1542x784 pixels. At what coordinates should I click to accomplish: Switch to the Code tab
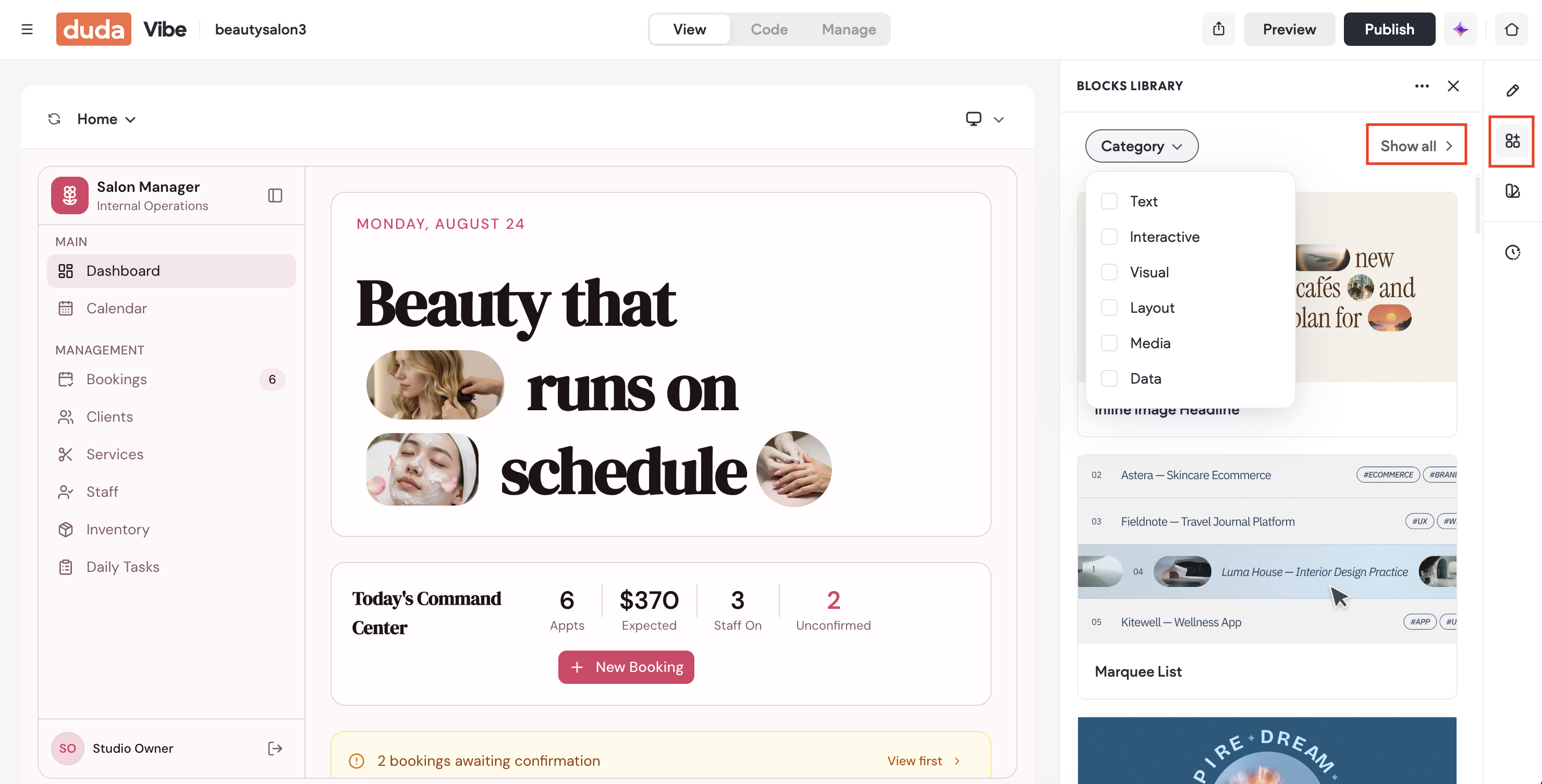tap(768, 29)
